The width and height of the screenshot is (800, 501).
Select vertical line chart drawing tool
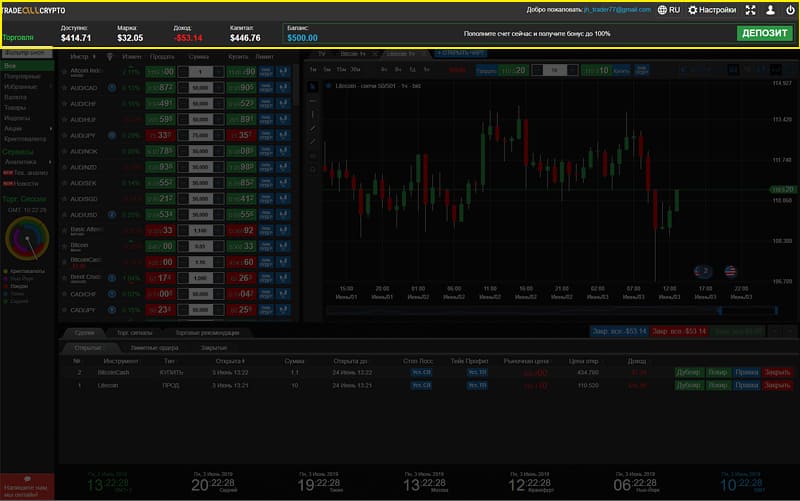point(313,115)
